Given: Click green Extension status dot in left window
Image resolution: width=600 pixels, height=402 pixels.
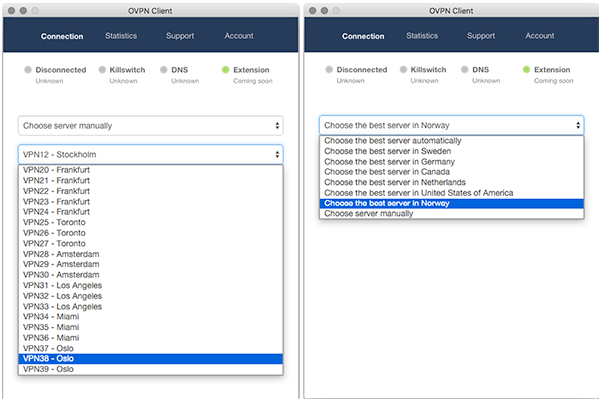Looking at the screenshot, I should pyautogui.click(x=225, y=70).
